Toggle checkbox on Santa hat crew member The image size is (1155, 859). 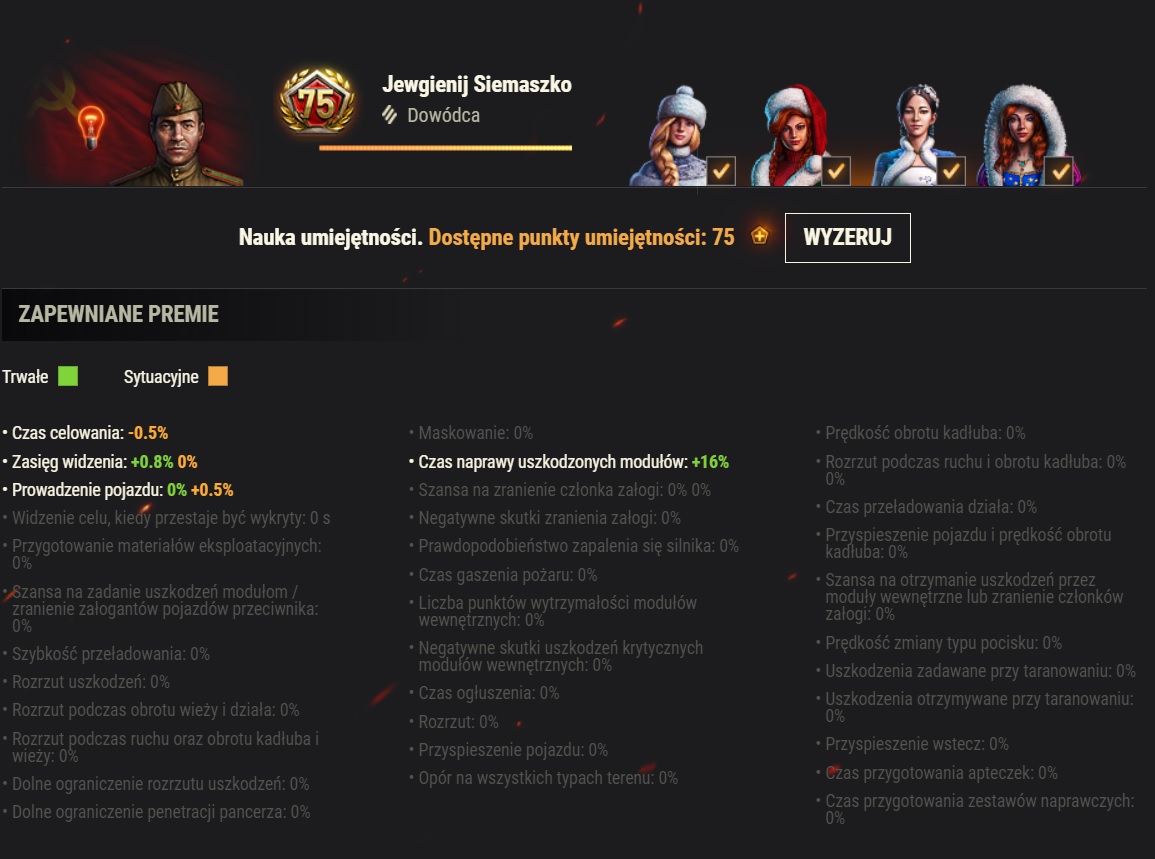click(x=836, y=171)
